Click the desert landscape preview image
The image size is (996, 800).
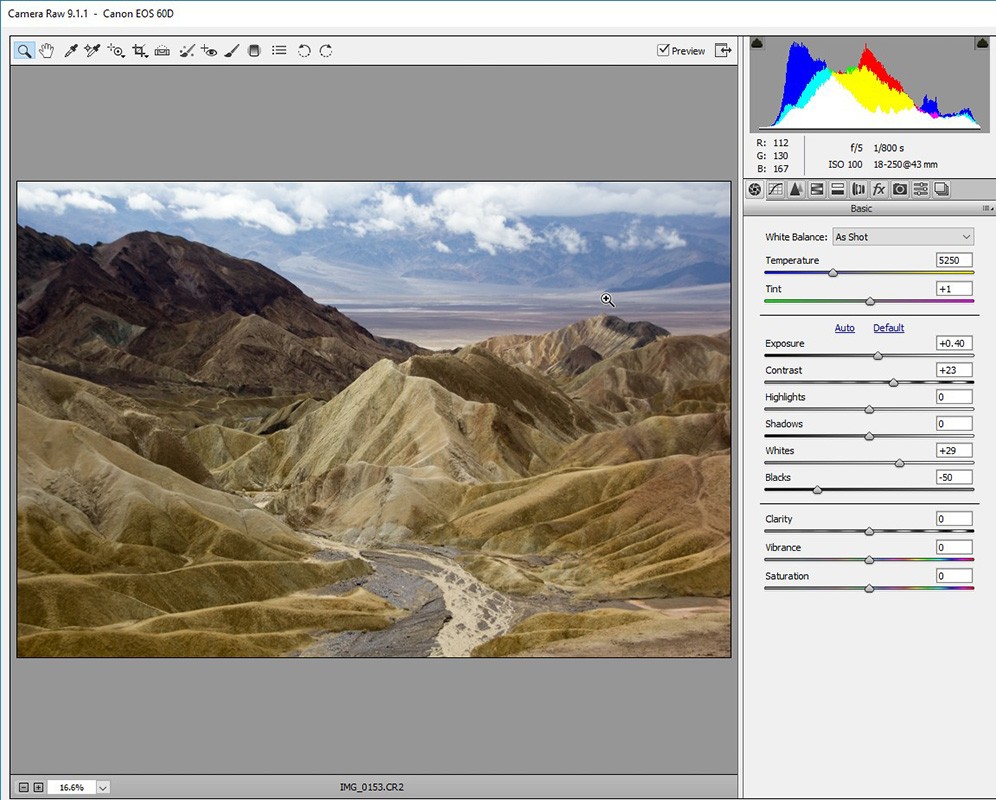click(374, 419)
